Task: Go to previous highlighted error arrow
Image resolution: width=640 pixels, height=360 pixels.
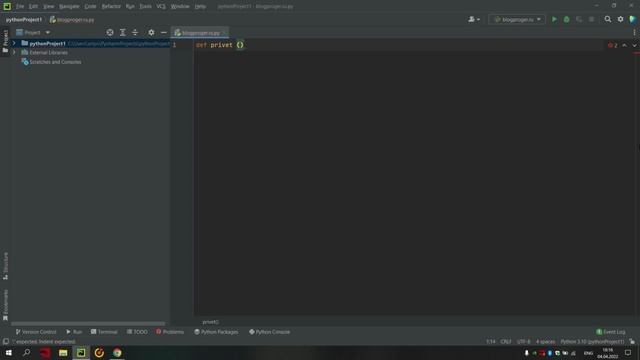Action: [624, 45]
